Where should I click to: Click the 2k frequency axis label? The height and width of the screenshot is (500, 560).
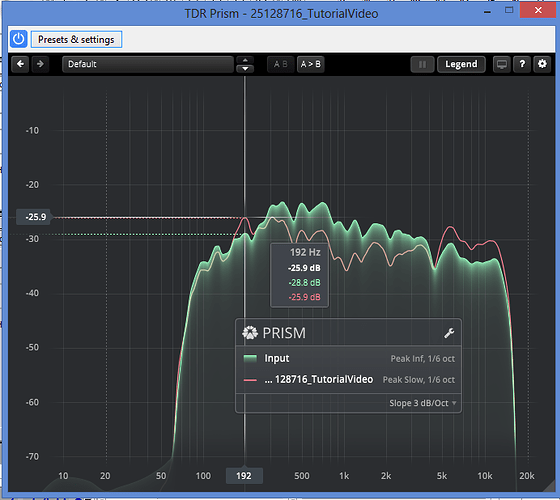[386, 476]
